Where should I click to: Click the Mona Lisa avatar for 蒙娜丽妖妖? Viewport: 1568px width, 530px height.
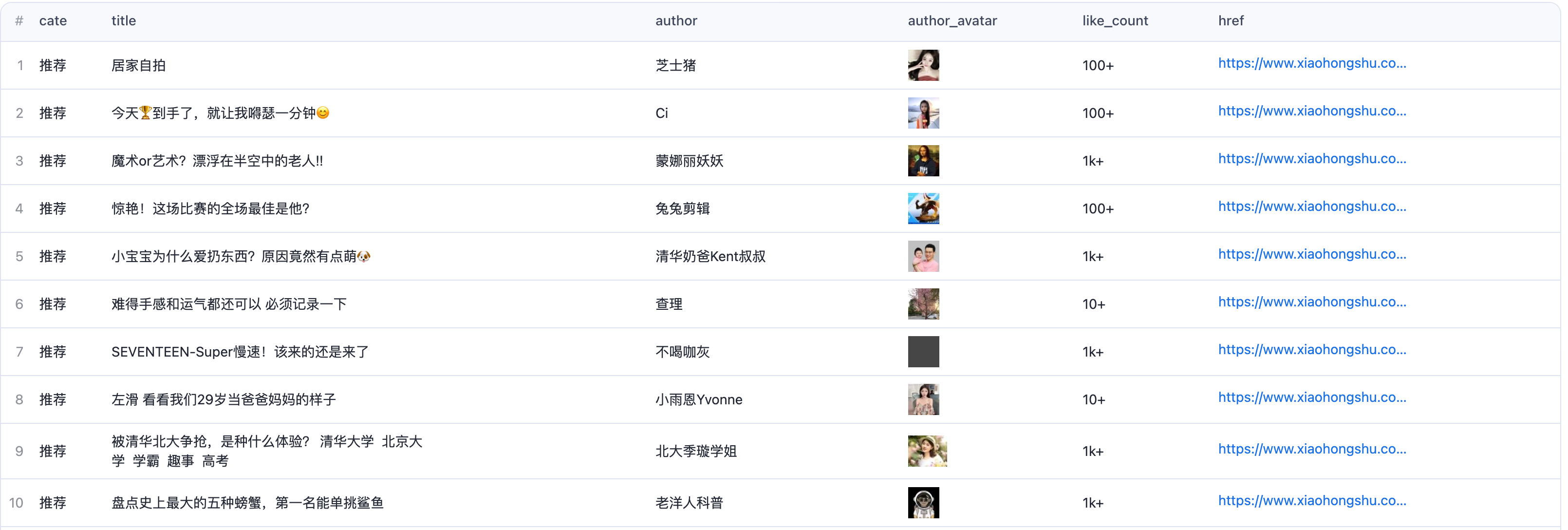coord(923,161)
